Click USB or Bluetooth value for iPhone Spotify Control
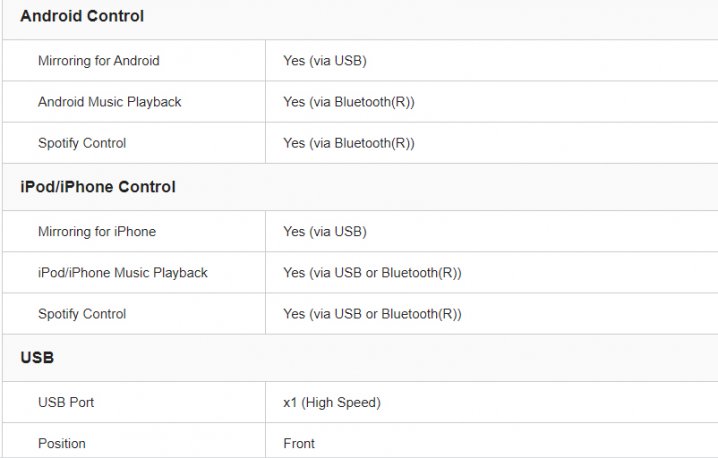This screenshot has height=458, width=718. 372,314
